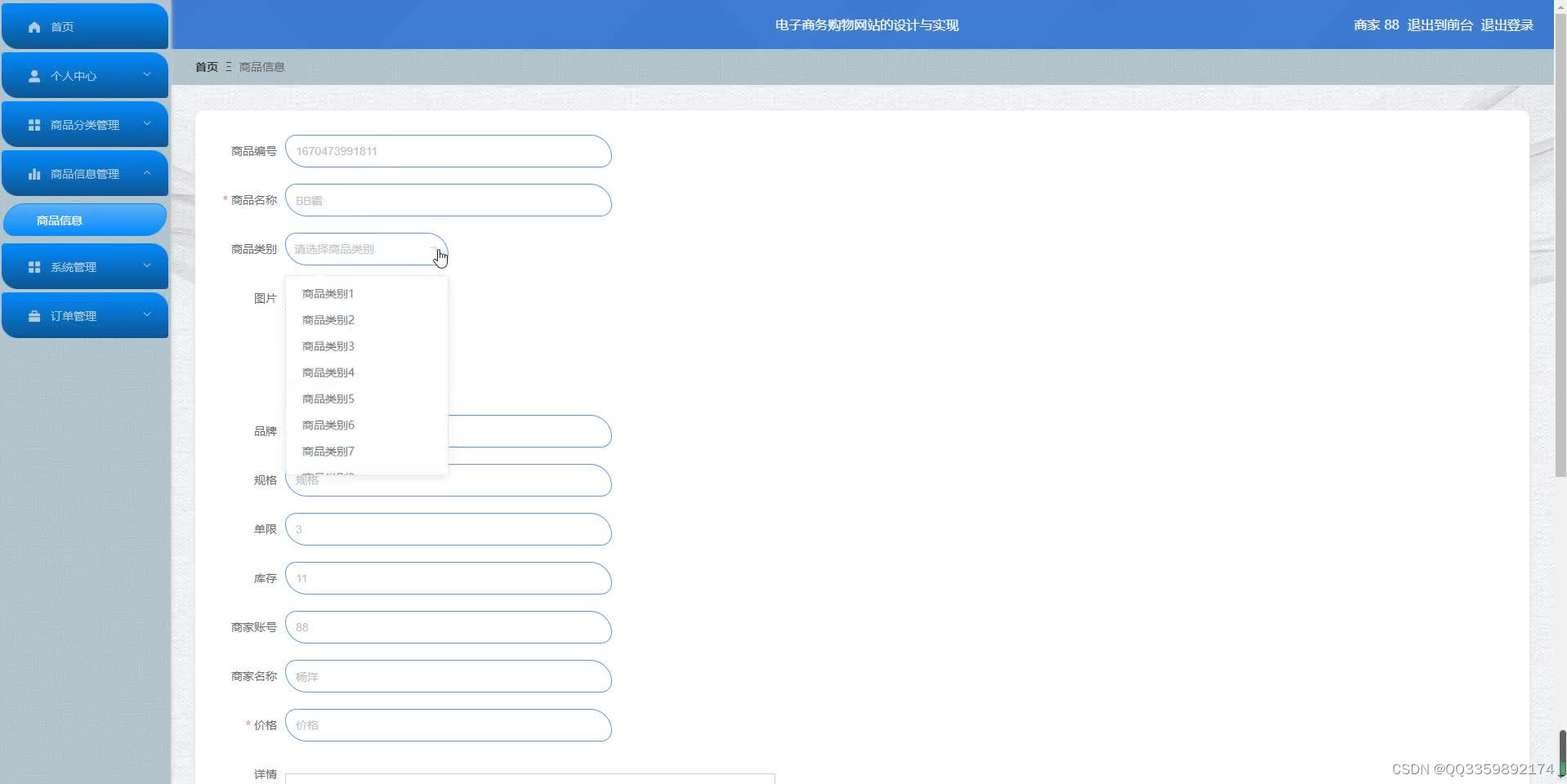Screen dimensions: 1567x784
Task: Click the grid icon beside 商品分类管理
Action: click(x=34, y=125)
